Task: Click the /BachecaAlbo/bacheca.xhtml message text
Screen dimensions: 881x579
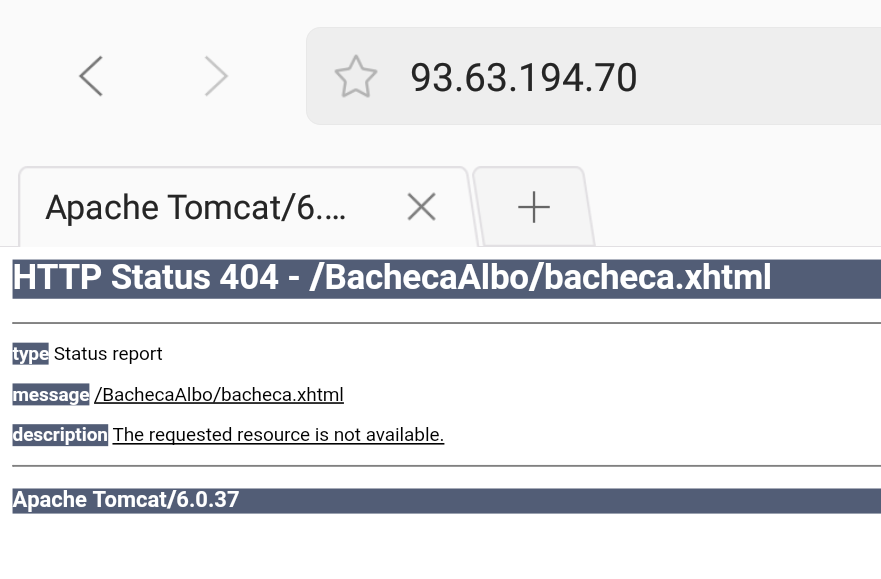Action: [x=219, y=395]
